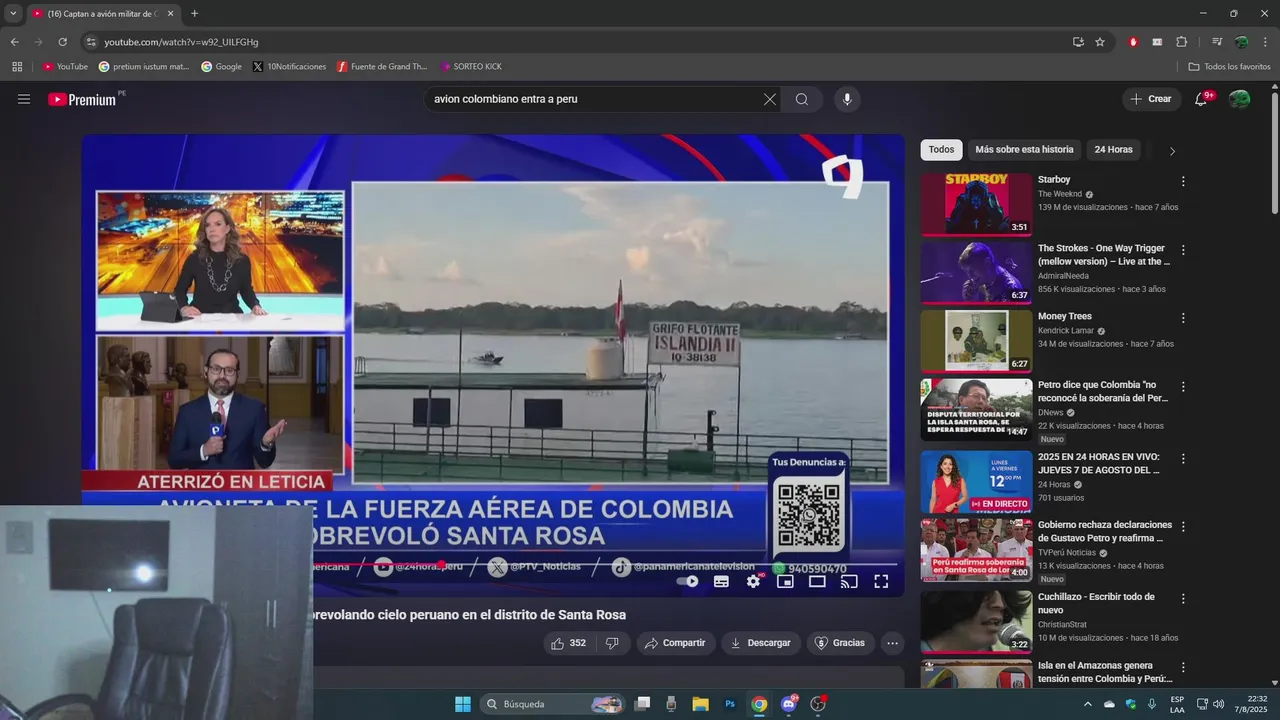Share the video with Compartir
Viewport: 1280px width, 720px height.
pos(676,643)
